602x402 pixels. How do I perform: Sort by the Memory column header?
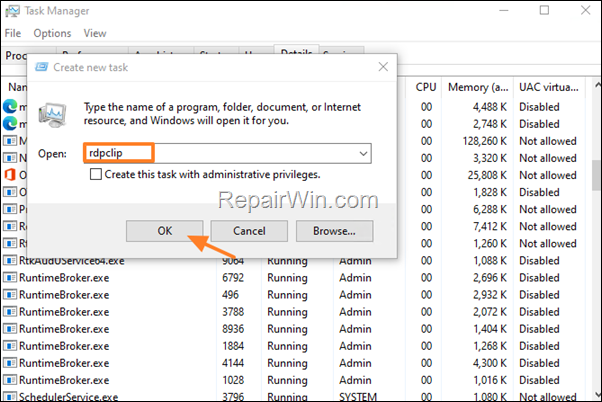click(x=478, y=87)
